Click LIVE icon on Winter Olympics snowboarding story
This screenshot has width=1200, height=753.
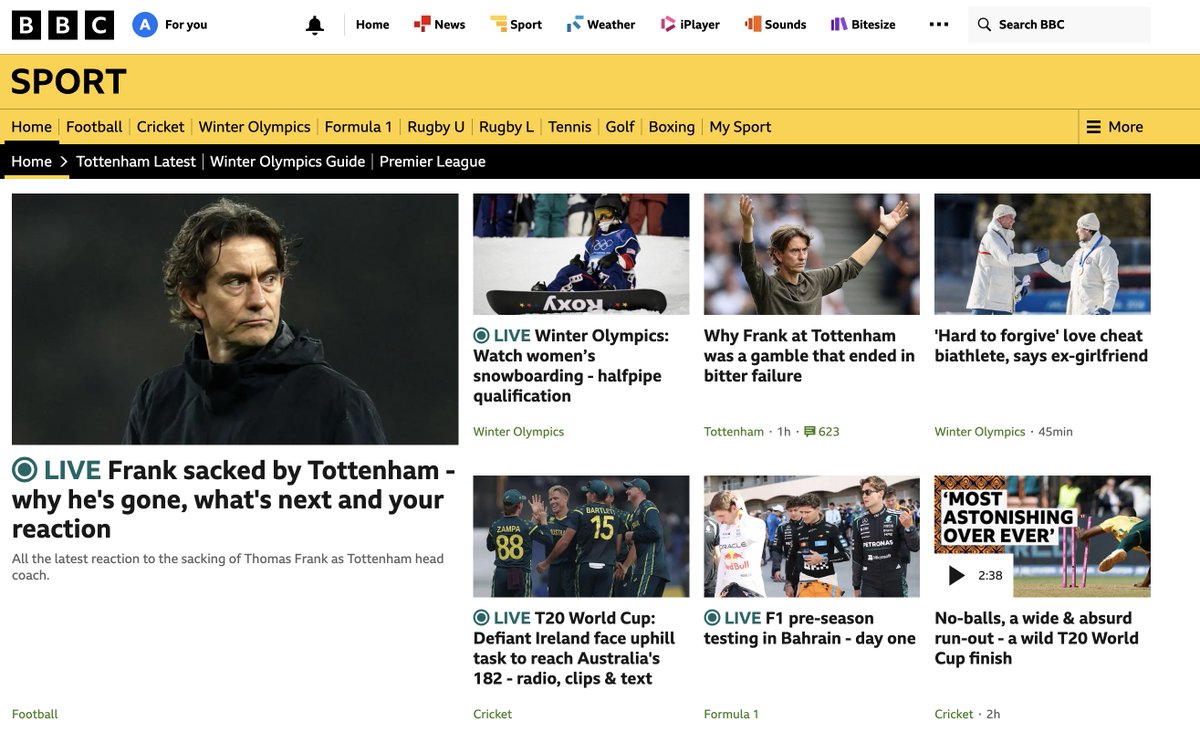481,336
